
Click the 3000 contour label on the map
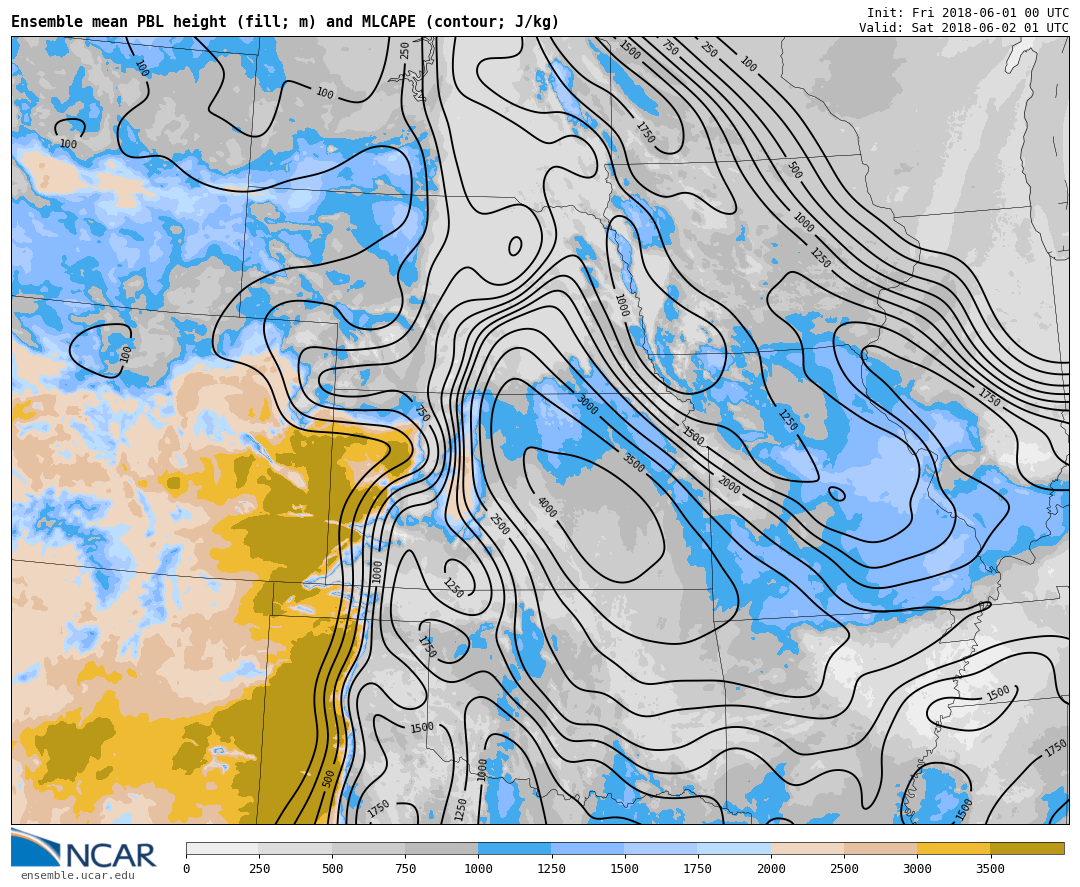[x=586, y=405]
